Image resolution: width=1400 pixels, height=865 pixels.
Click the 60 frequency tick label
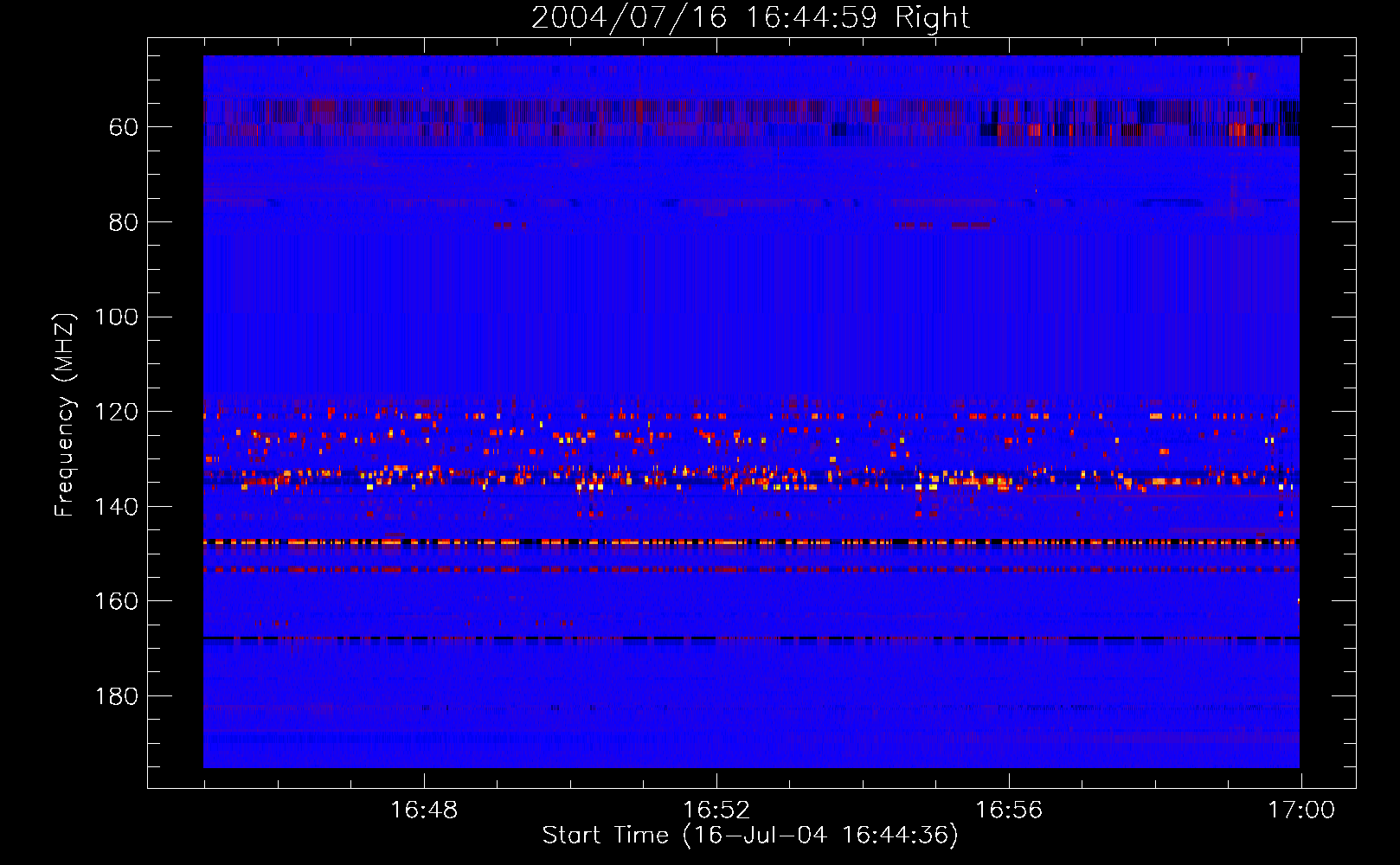click(123, 127)
